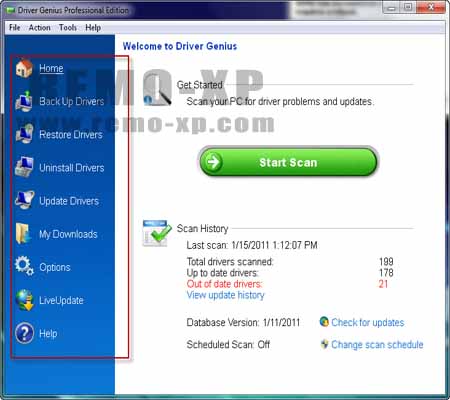Click the Restore Drivers icon

(x=24, y=134)
